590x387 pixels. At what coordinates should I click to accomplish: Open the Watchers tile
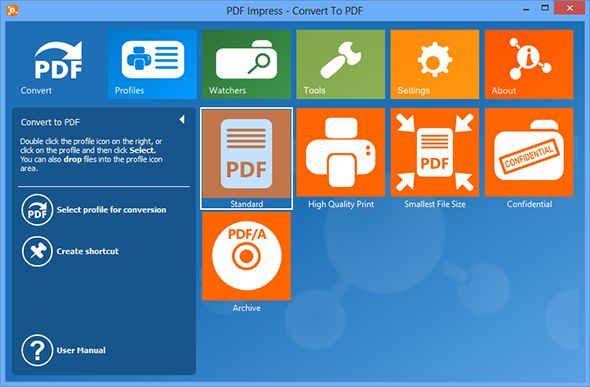[x=246, y=64]
